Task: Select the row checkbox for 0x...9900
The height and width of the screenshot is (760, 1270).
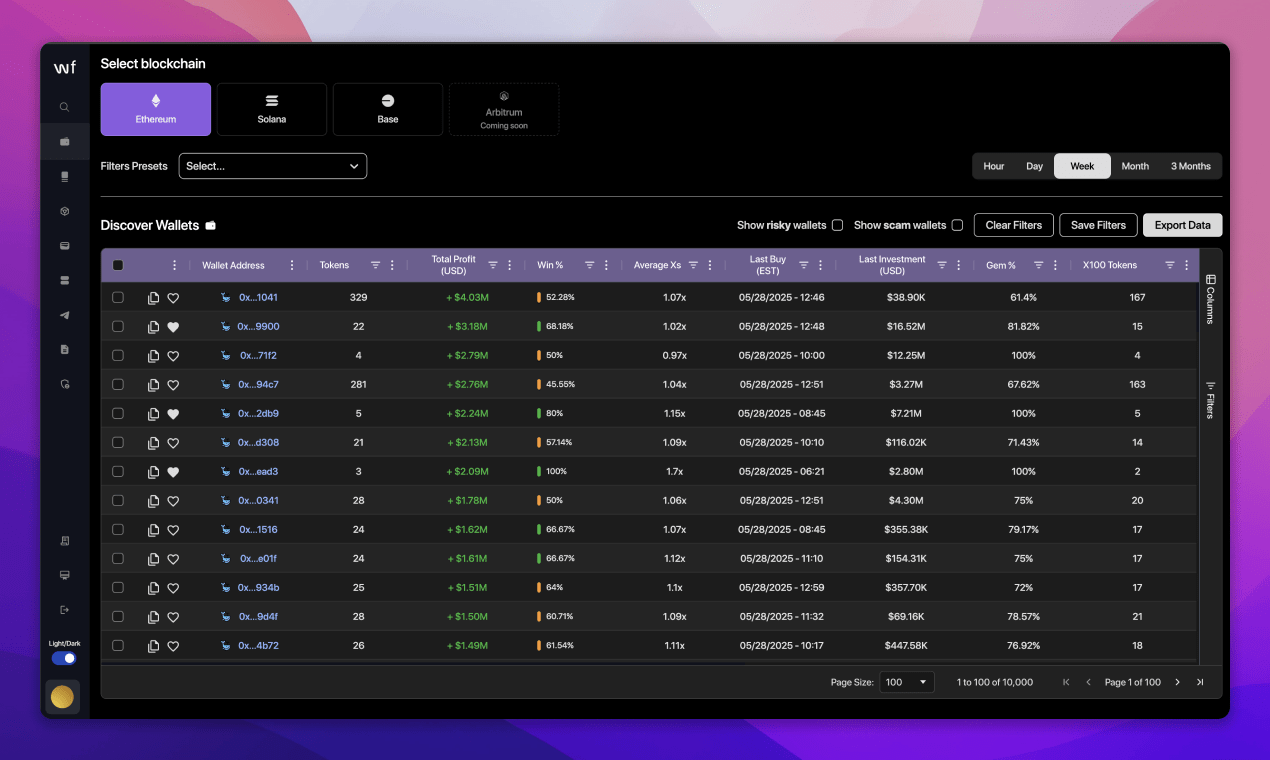Action: tap(118, 327)
